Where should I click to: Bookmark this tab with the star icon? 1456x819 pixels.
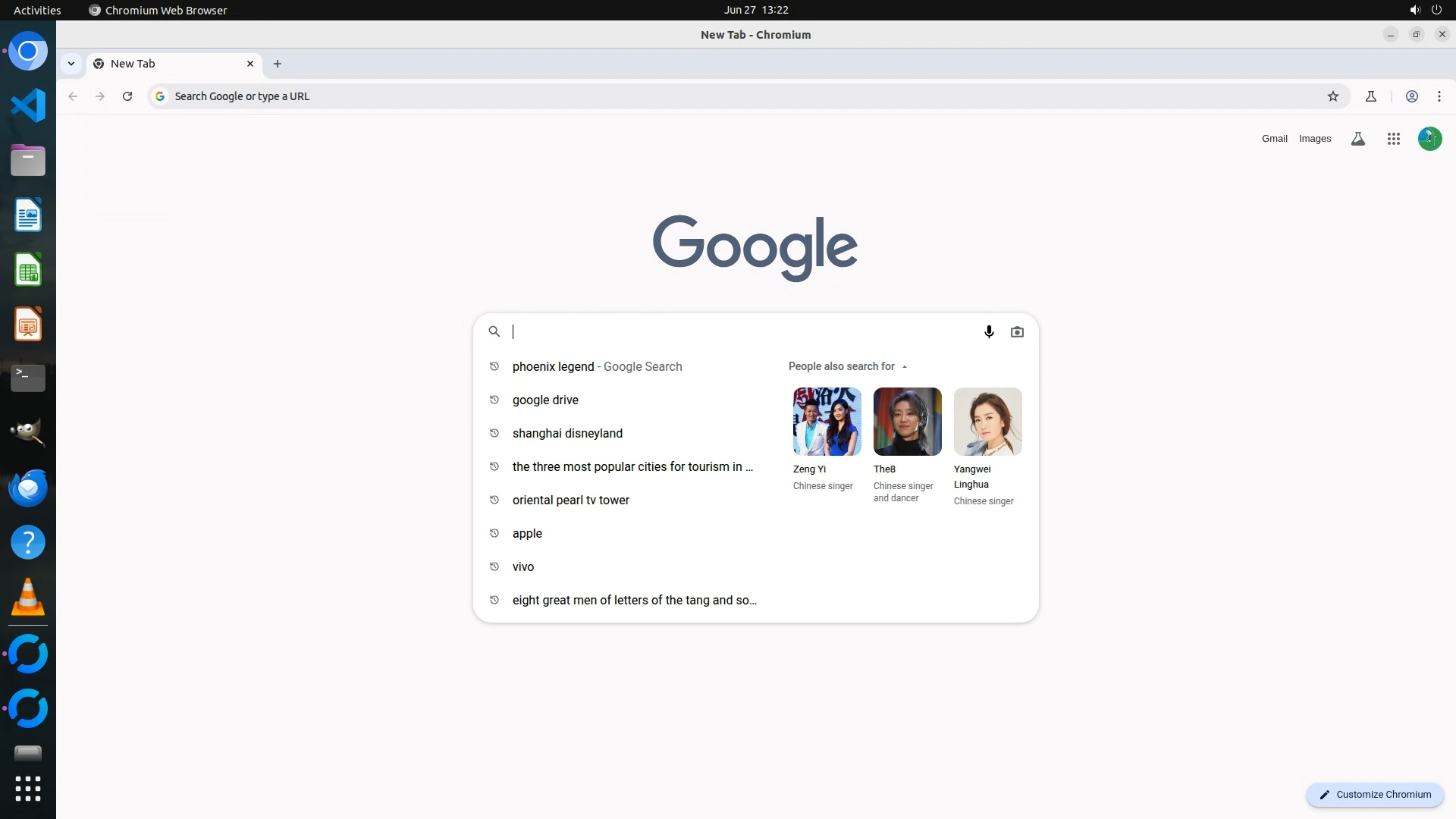pyautogui.click(x=1333, y=96)
